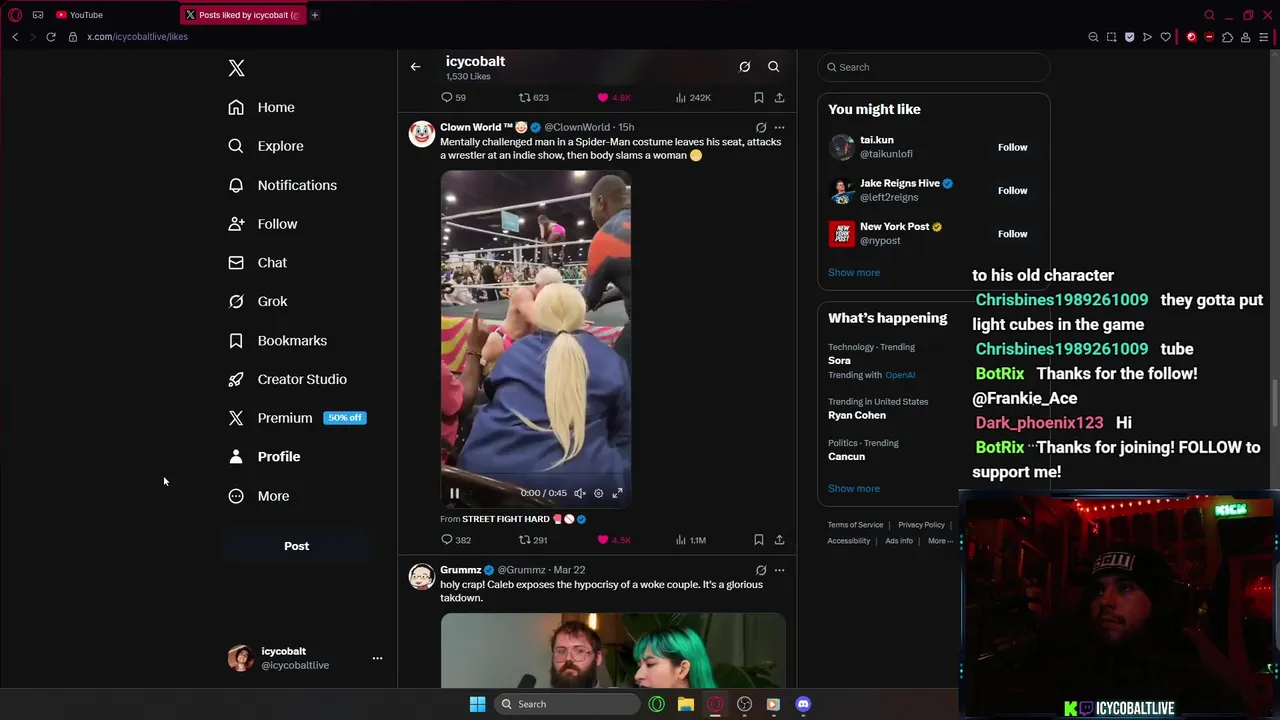Open Creator Studio in sidebar
Viewport: 1280px width, 720px height.
coord(288,379)
